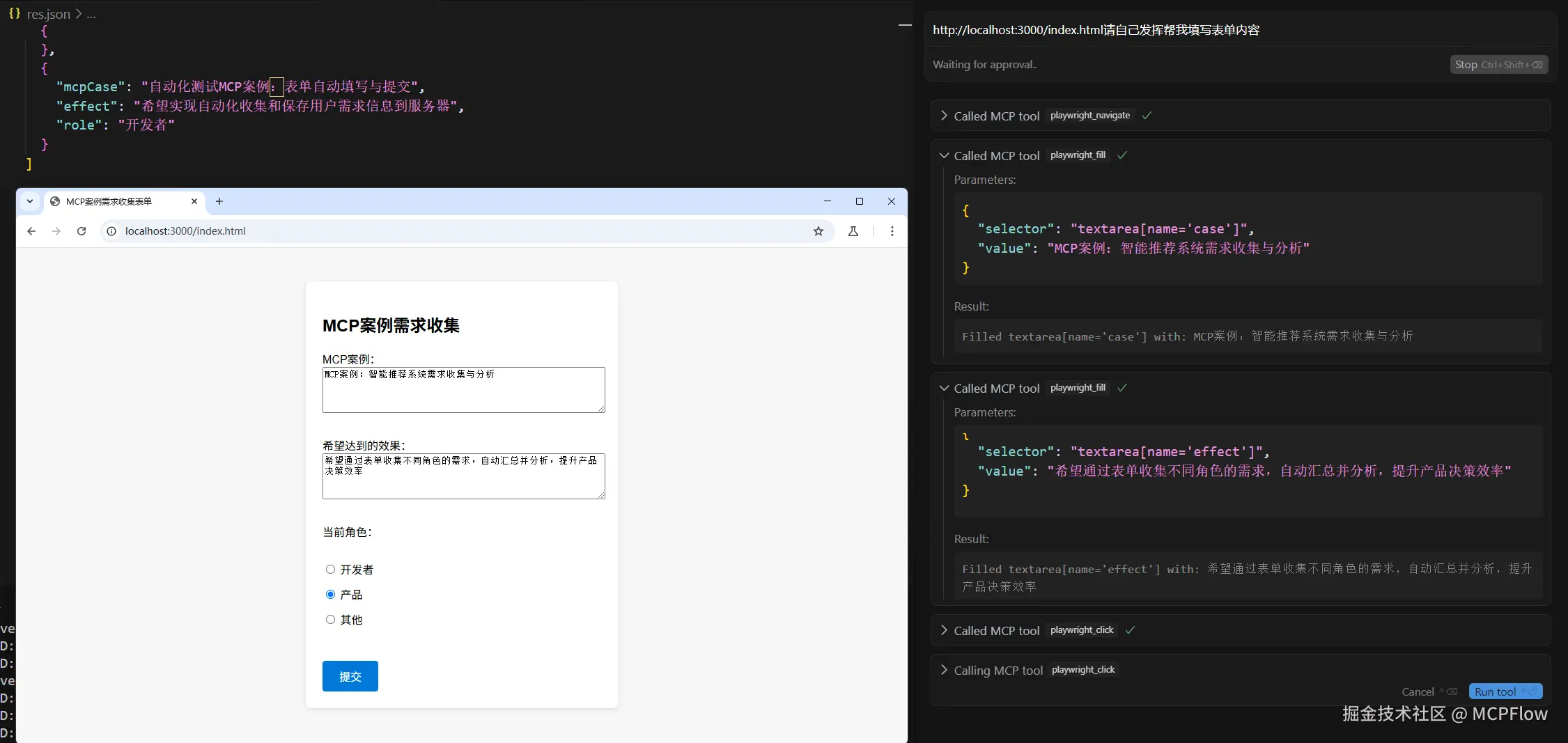Click the MCP案例 textarea
Viewport: 1568px width, 743px height.
pos(464,390)
